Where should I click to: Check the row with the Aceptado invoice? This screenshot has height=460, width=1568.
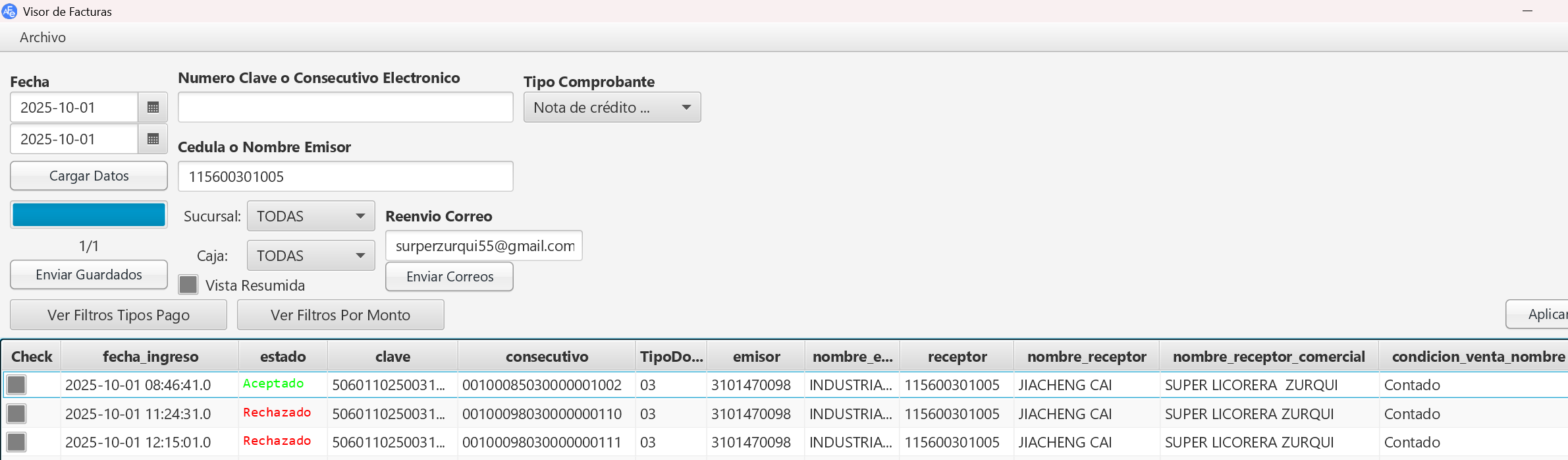pos(16,385)
